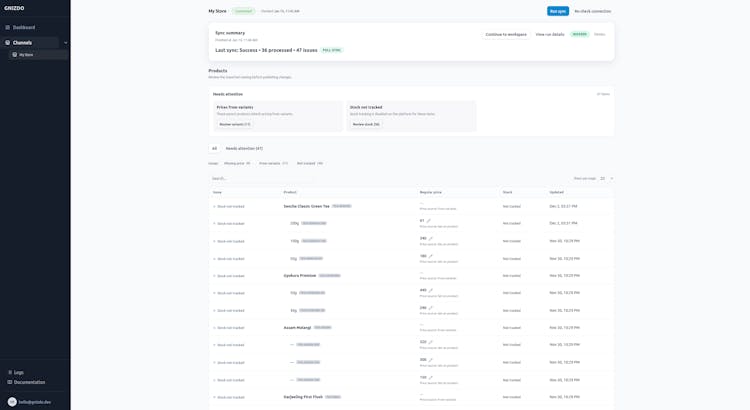The width and height of the screenshot is (750, 410).
Task: Click the Channels icon in sidebar
Action: [8, 43]
